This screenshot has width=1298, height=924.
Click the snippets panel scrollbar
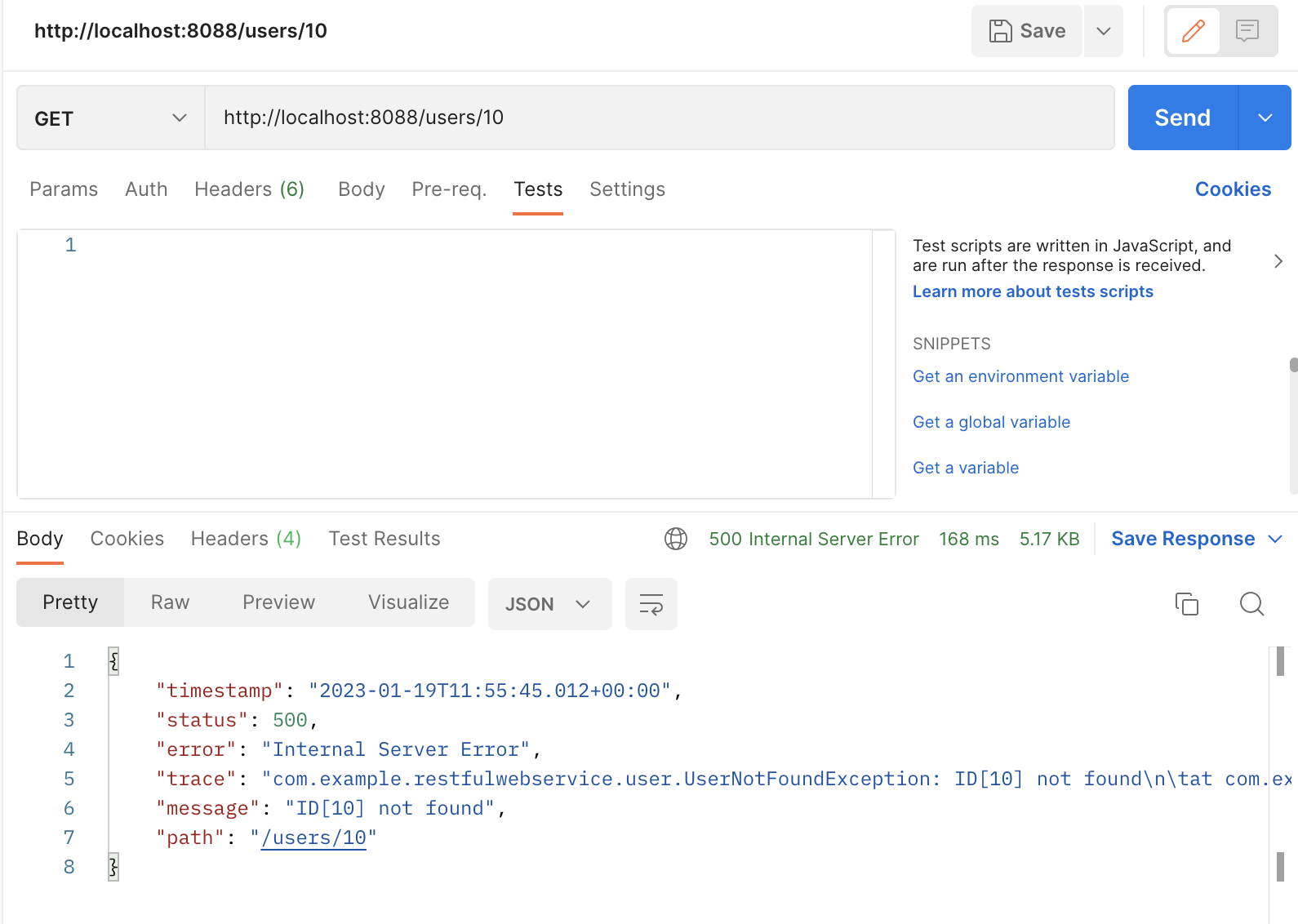click(x=1293, y=364)
